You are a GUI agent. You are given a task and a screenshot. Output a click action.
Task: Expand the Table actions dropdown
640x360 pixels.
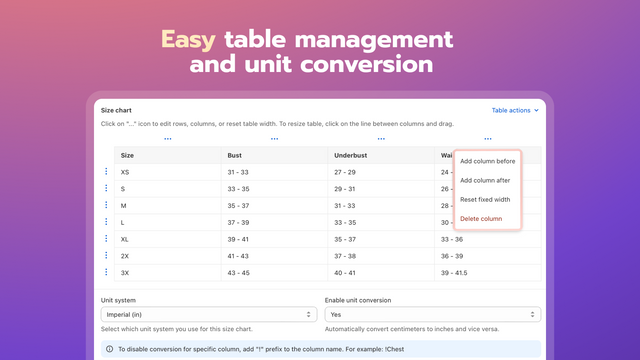click(515, 110)
